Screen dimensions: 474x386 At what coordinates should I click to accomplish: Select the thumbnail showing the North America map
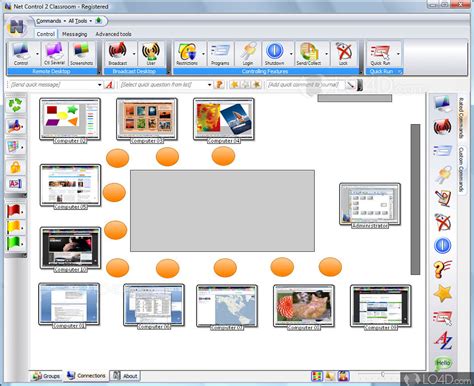point(227,307)
